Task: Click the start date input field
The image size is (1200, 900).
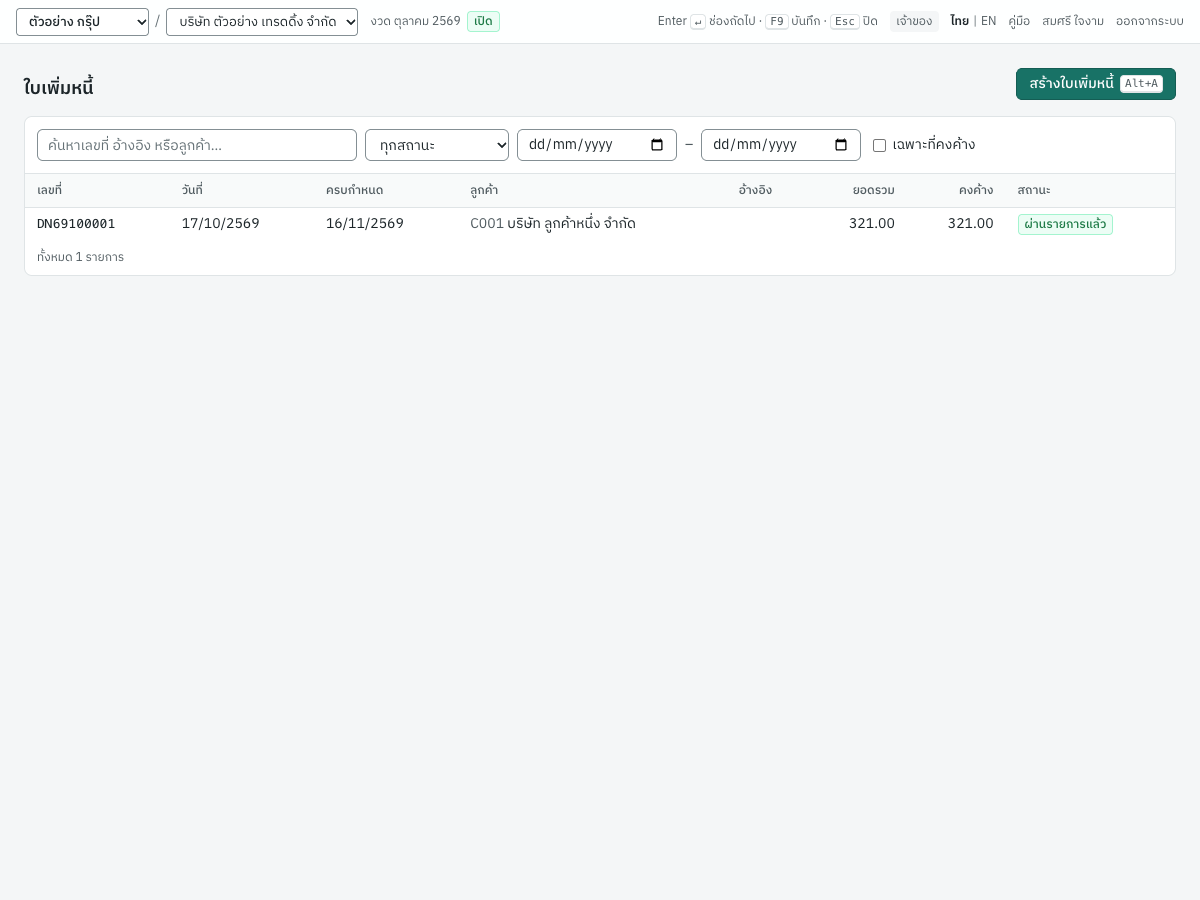Action: [x=597, y=145]
